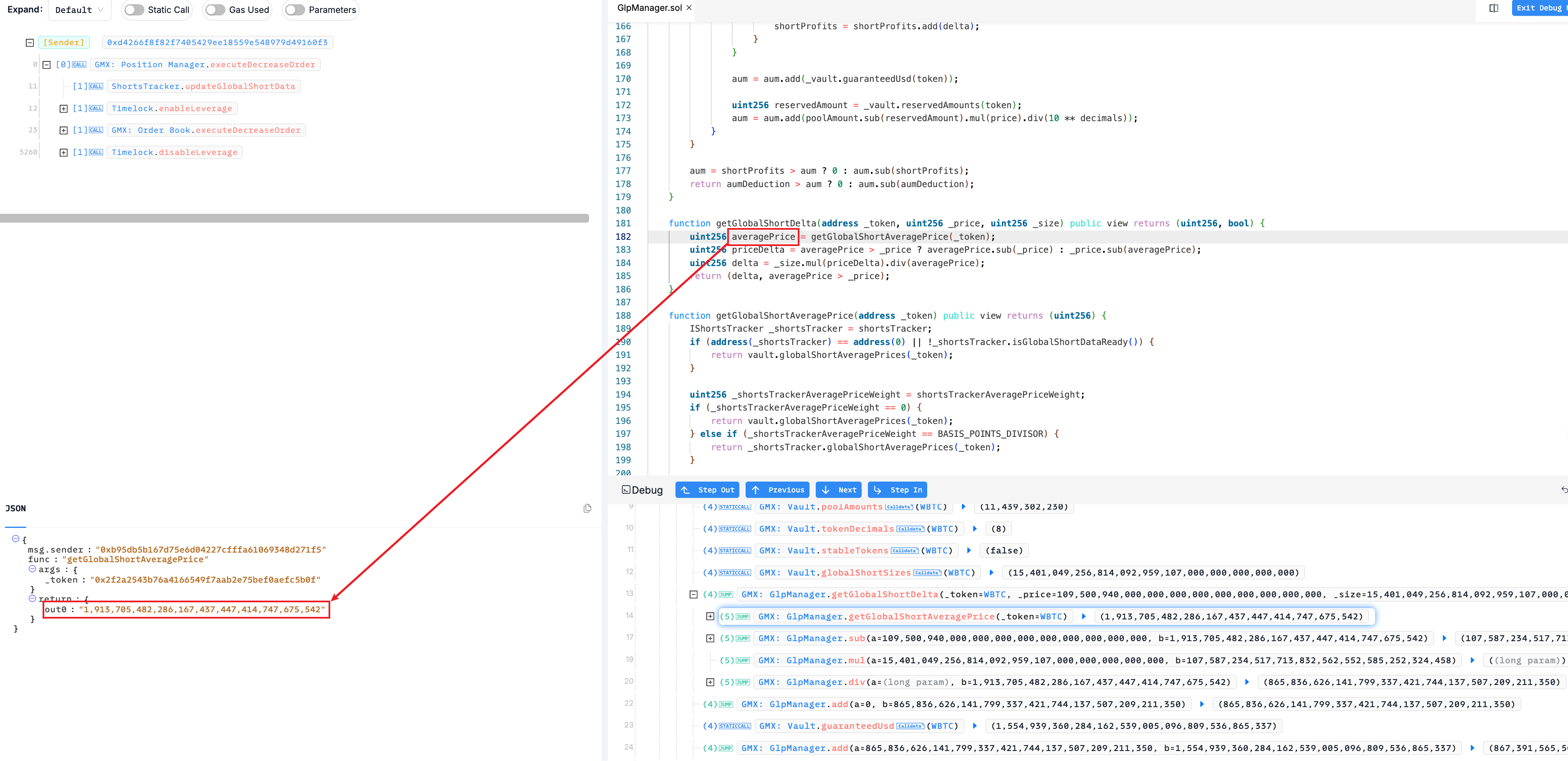1568x761 pixels.
Task: Close the GlpManager.sol tab
Action: coord(689,8)
